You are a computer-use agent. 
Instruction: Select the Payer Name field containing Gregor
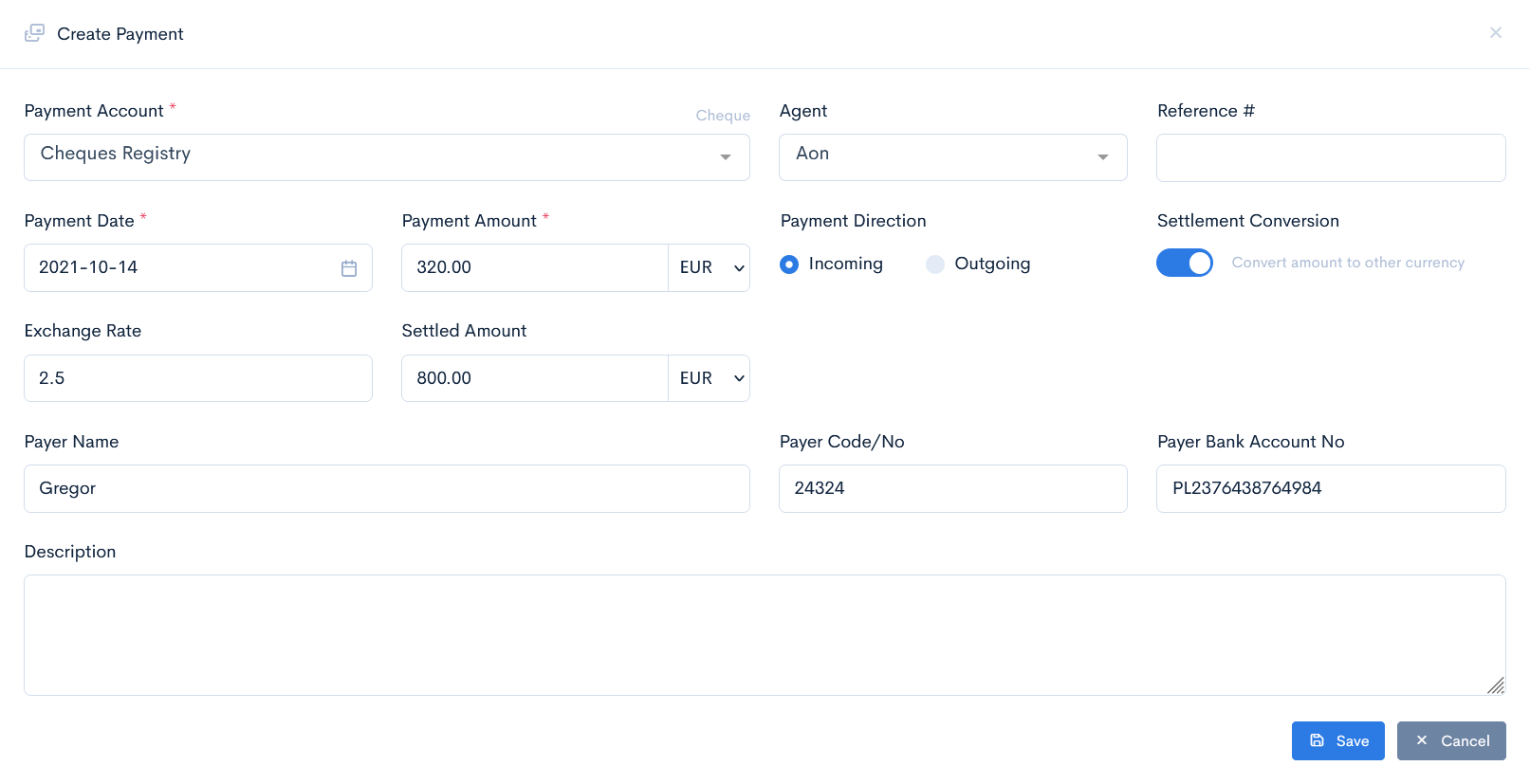pos(386,488)
